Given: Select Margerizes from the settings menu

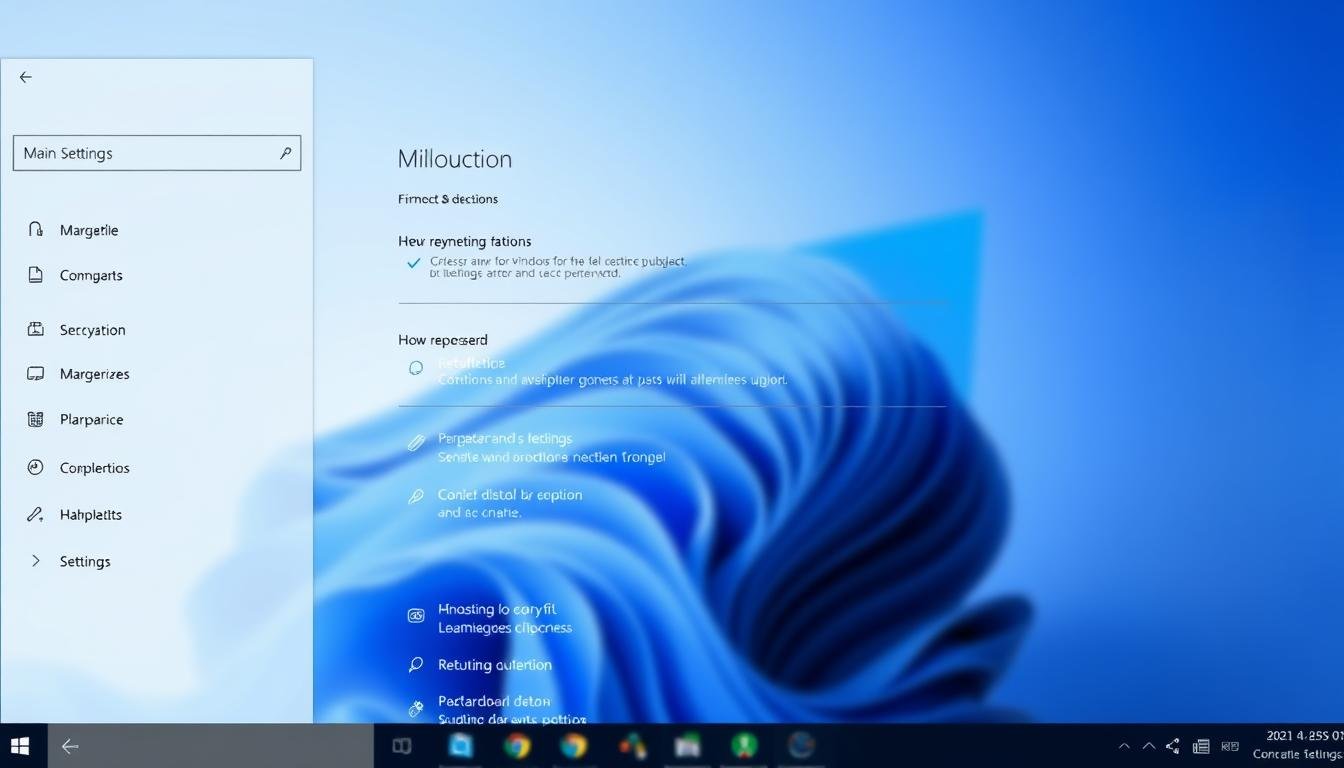Looking at the screenshot, I should (94, 373).
